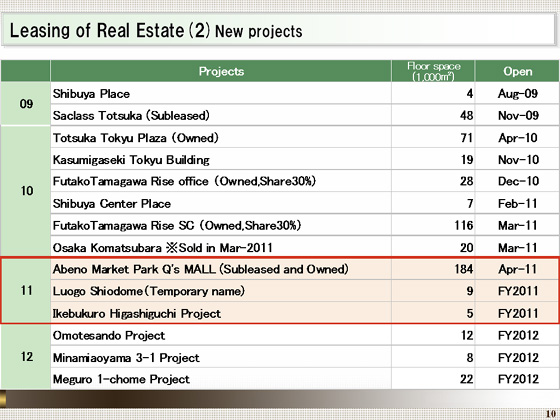Click the page number '10'
The height and width of the screenshot is (420, 560).
(550, 413)
